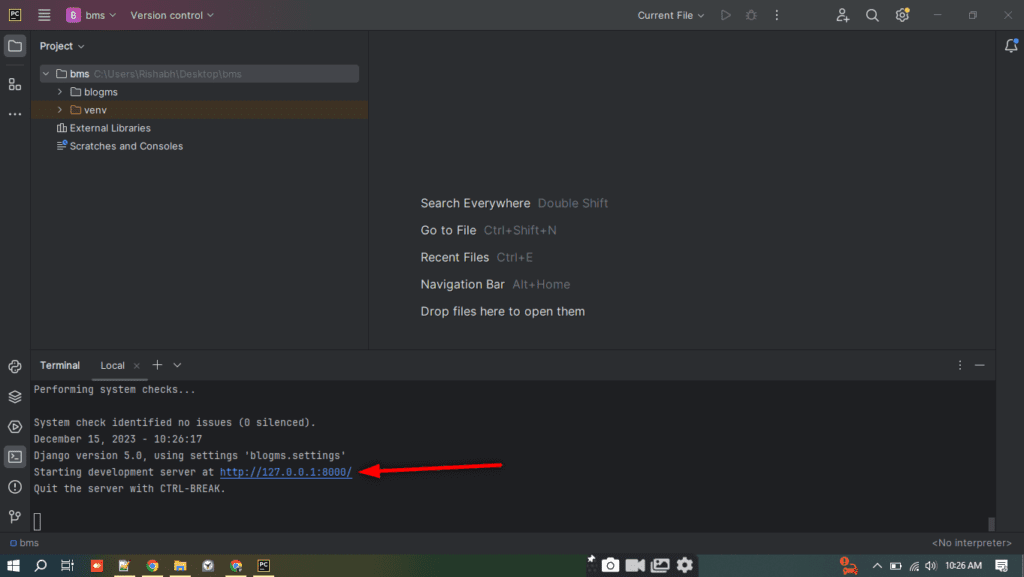Viewport: 1024px width, 577px height.
Task: Select the bms root folder row
Action: (x=199, y=74)
